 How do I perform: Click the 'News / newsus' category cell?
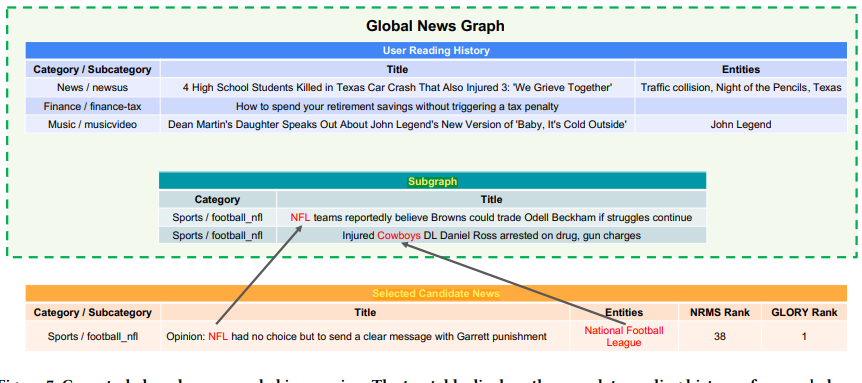point(92,87)
